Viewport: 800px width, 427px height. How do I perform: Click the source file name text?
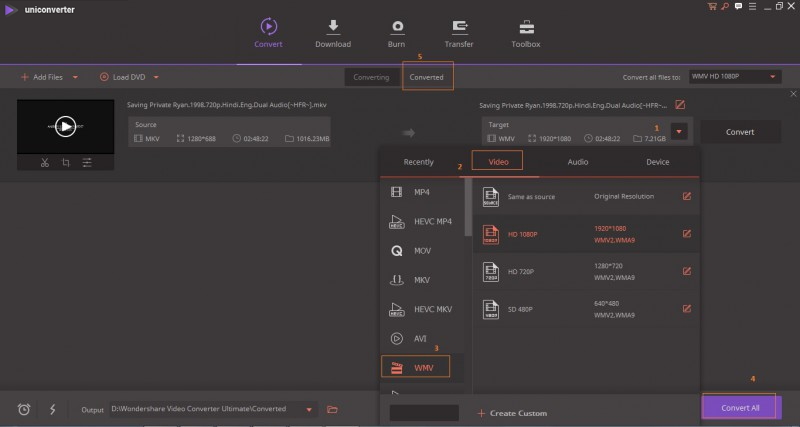(227, 105)
